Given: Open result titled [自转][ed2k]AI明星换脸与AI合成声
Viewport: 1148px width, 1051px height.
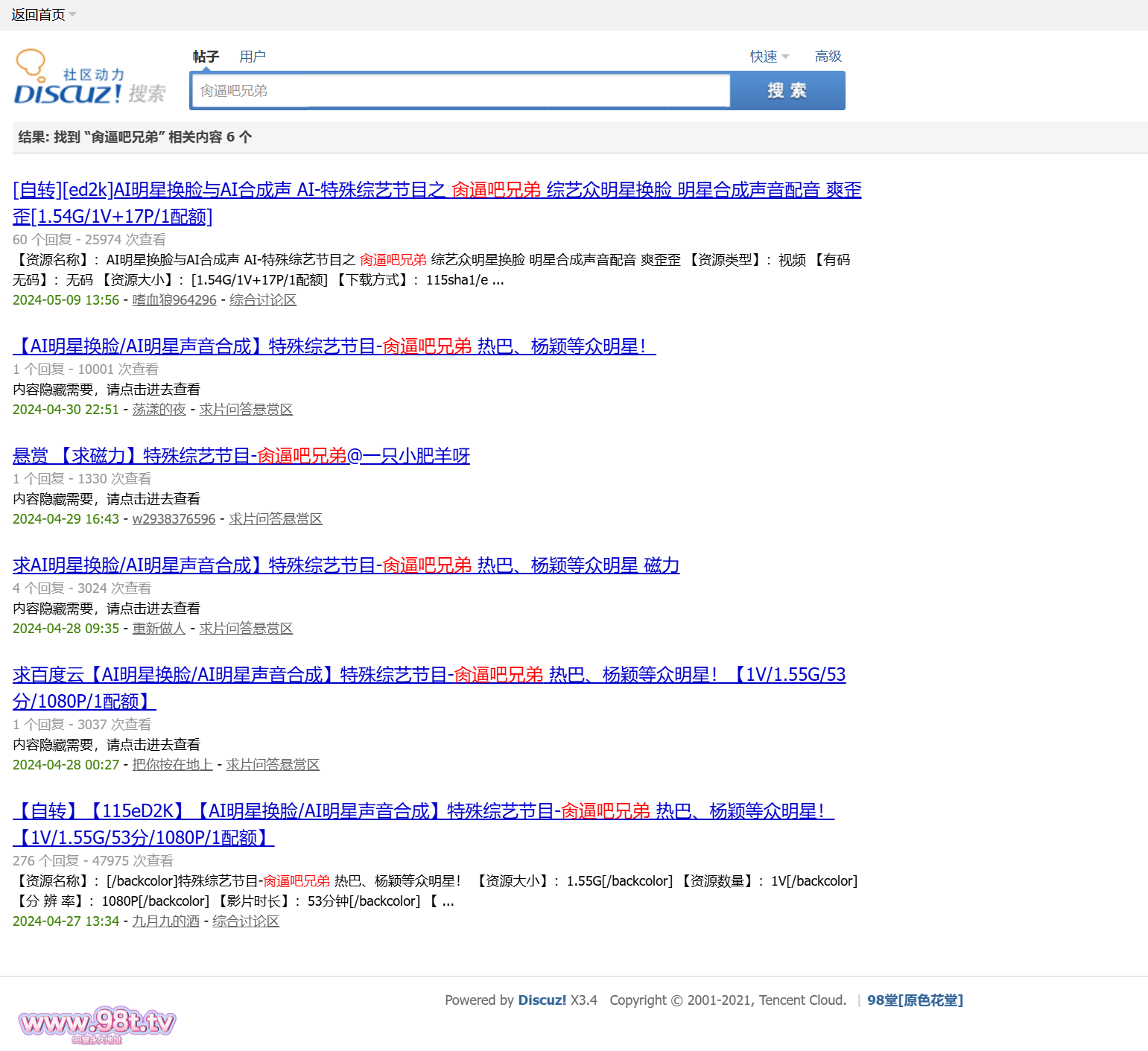Looking at the screenshot, I should pyautogui.click(x=437, y=203).
